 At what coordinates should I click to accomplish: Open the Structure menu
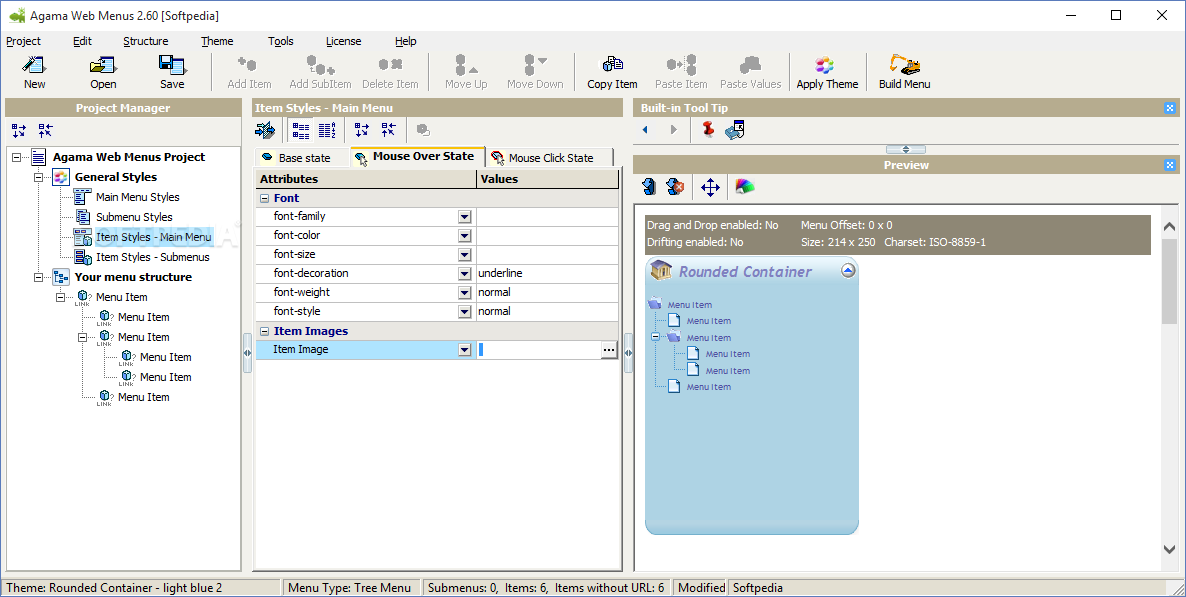click(145, 41)
